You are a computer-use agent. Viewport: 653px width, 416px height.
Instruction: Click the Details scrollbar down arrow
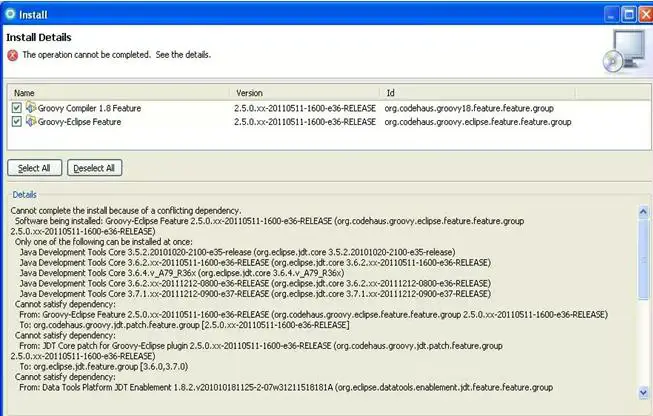643,392
